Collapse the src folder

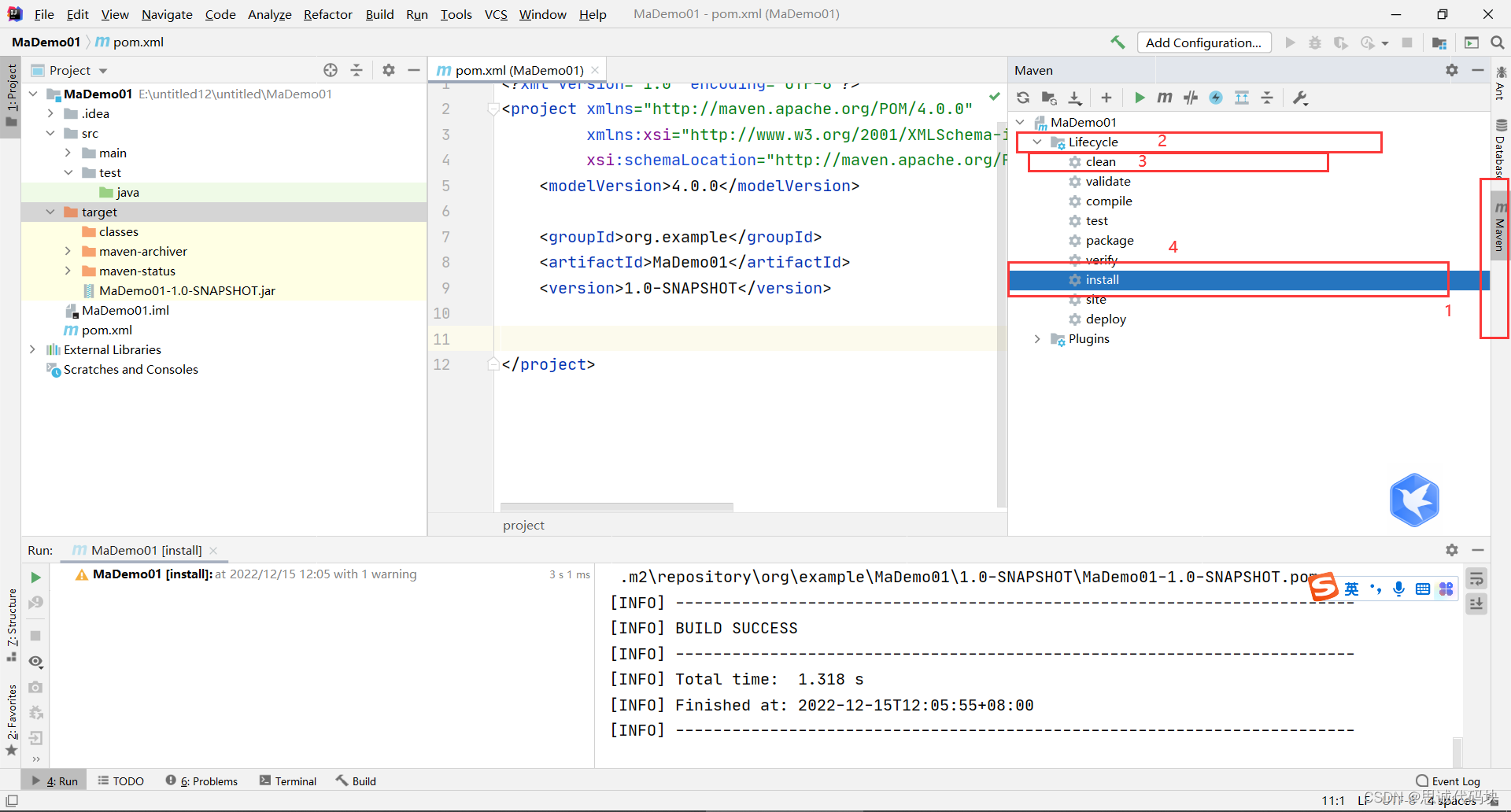(50, 133)
